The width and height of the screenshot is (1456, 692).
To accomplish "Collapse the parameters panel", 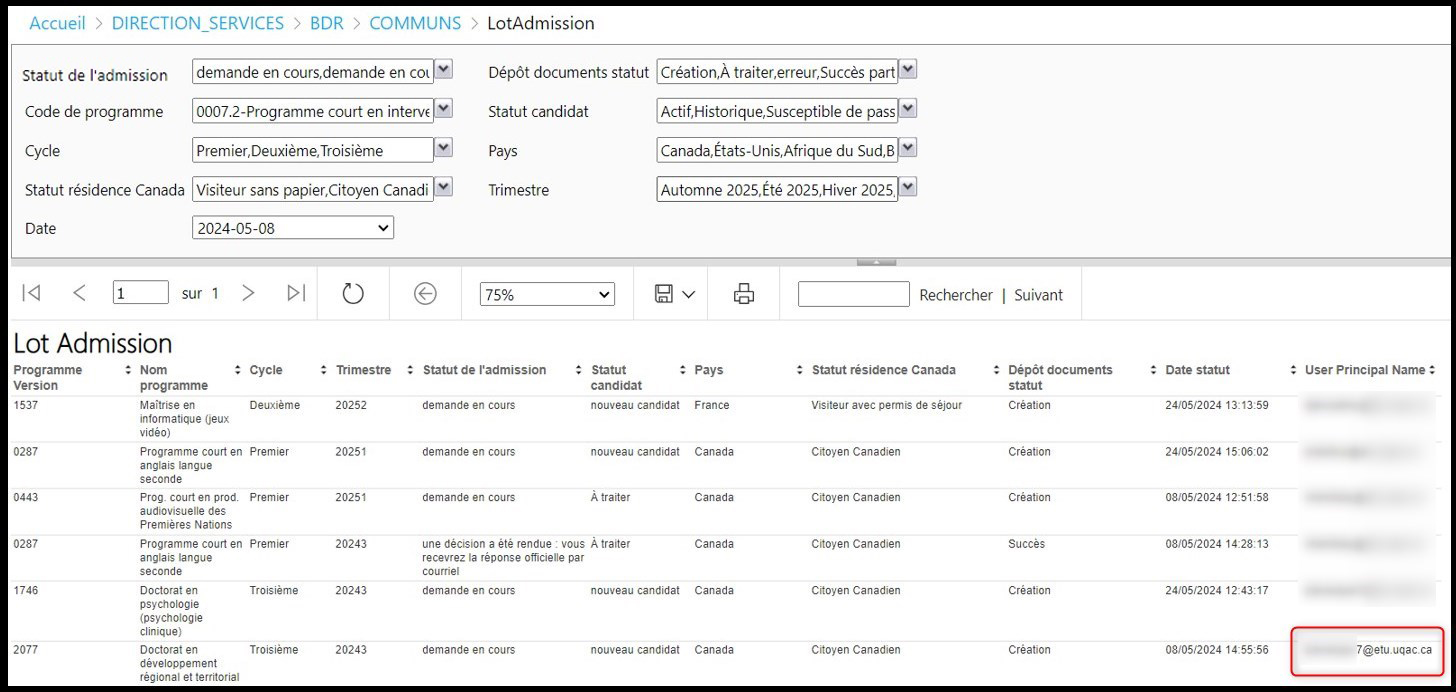I will tap(876, 262).
